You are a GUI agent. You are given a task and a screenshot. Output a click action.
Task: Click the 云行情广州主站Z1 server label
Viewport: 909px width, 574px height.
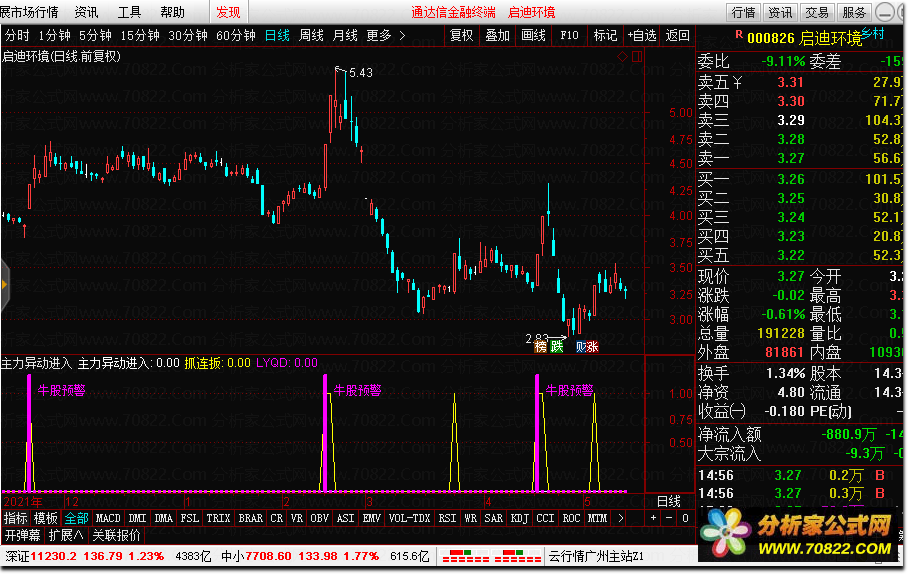click(597, 557)
